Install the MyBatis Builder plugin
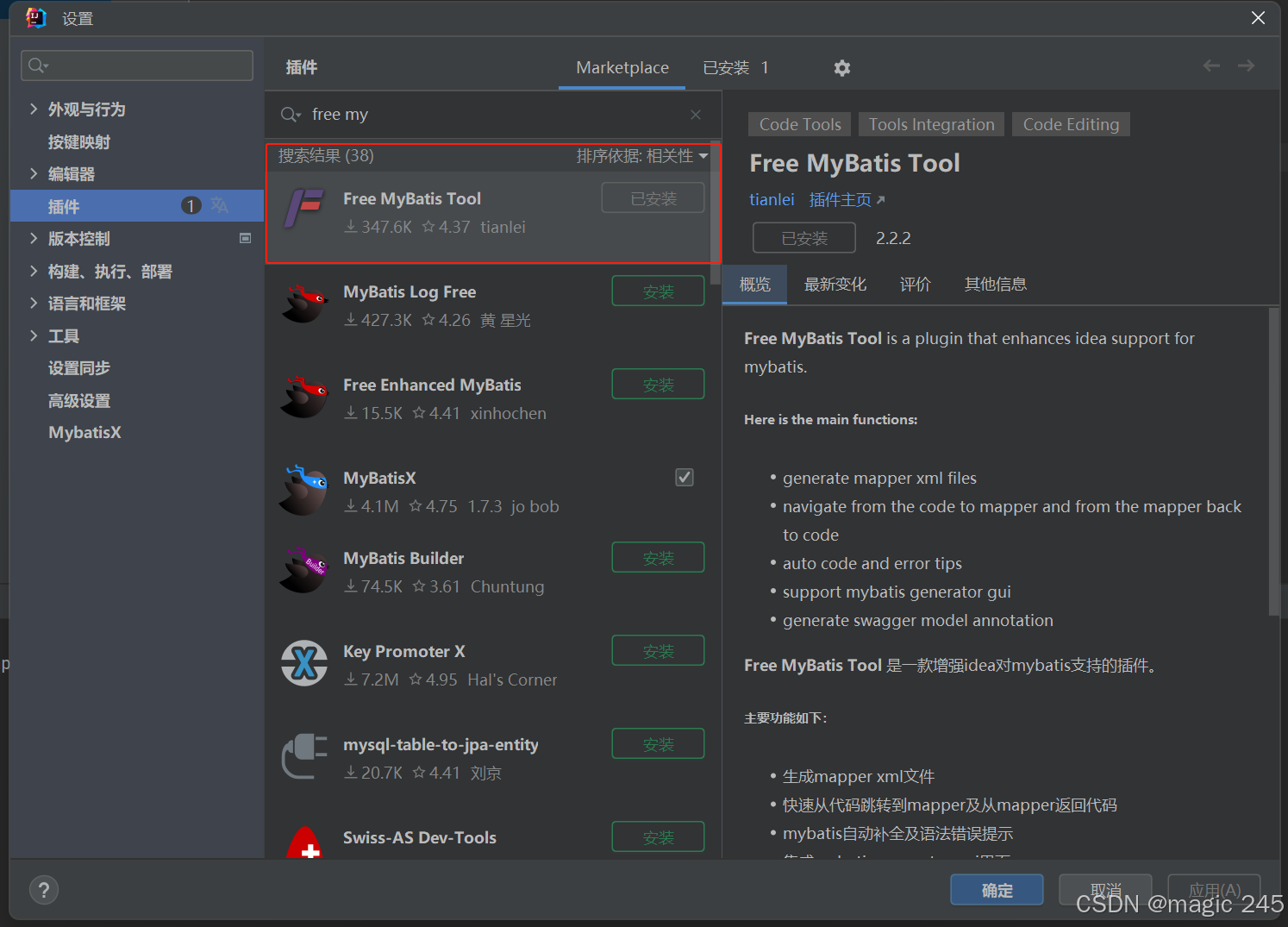This screenshot has width=1288, height=927. [x=658, y=558]
